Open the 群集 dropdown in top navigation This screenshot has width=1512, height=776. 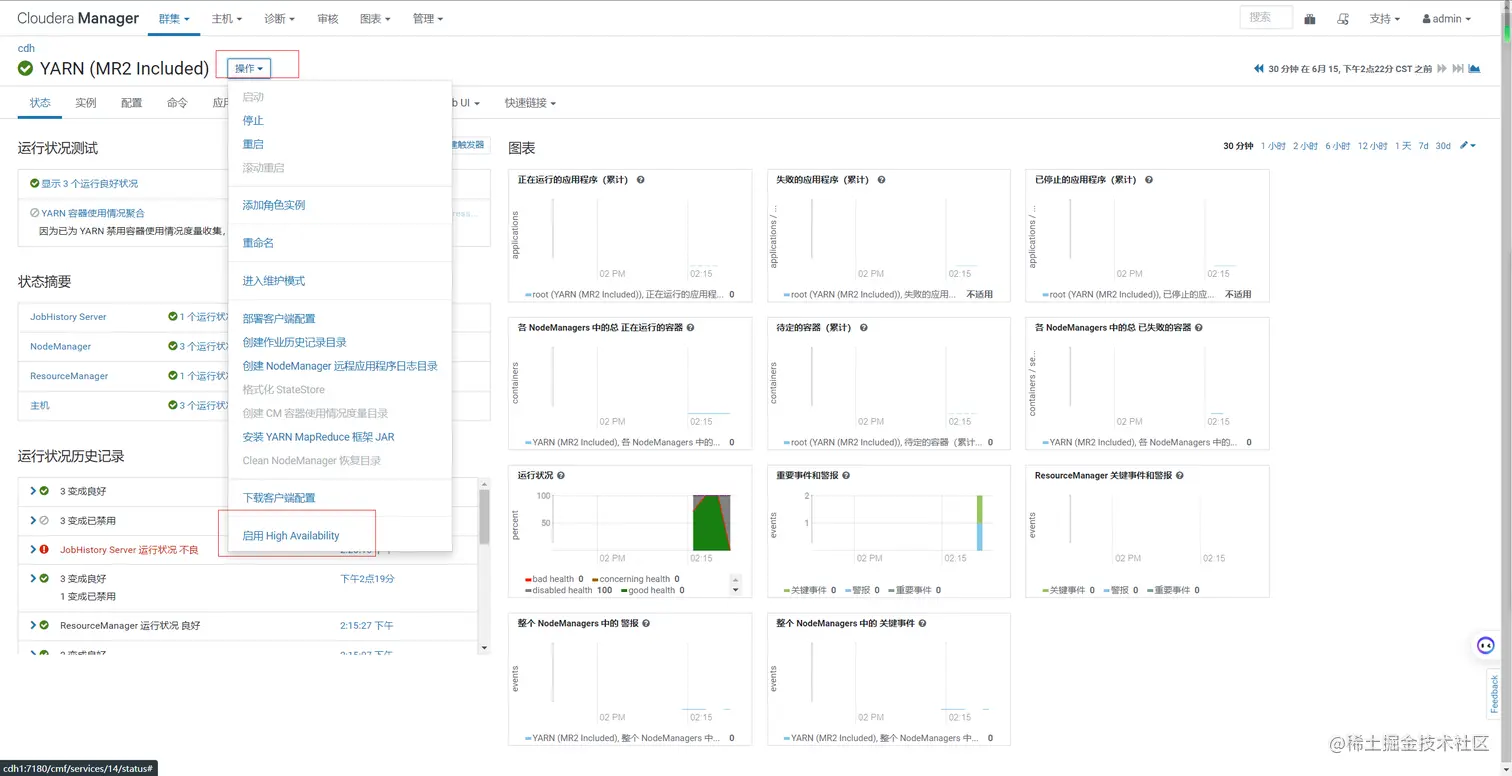coord(174,19)
